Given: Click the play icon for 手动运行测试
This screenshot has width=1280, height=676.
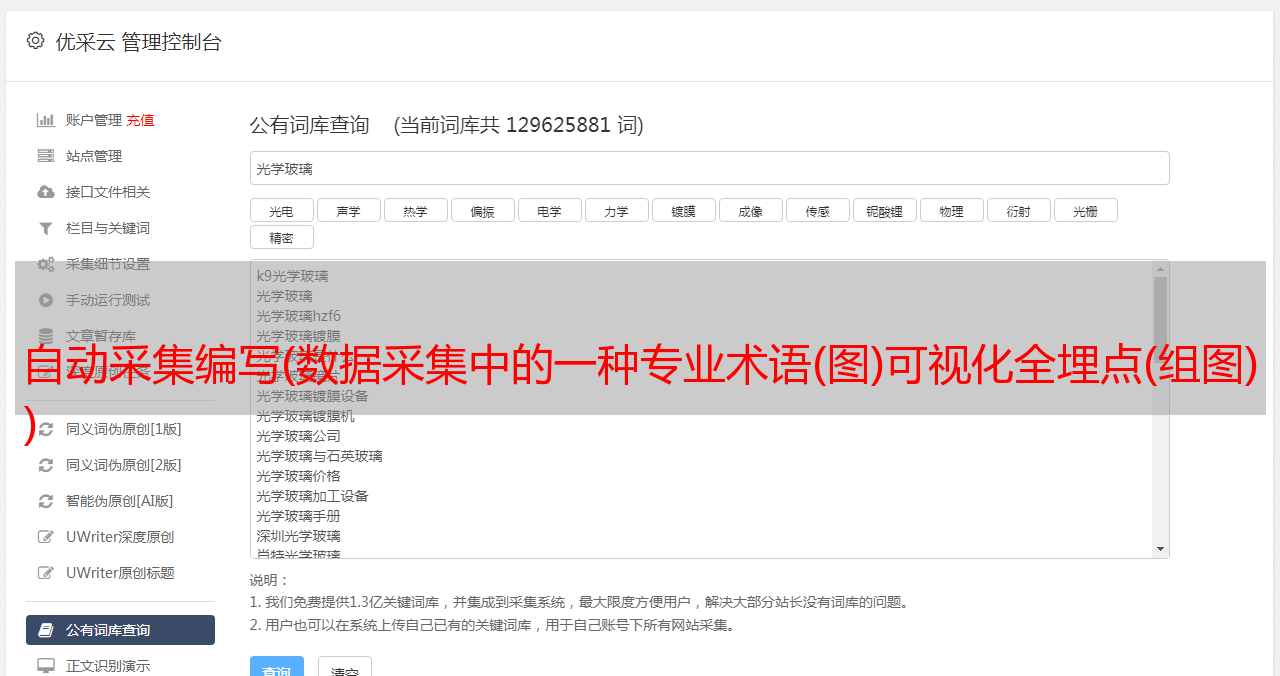Looking at the screenshot, I should pyautogui.click(x=45, y=300).
